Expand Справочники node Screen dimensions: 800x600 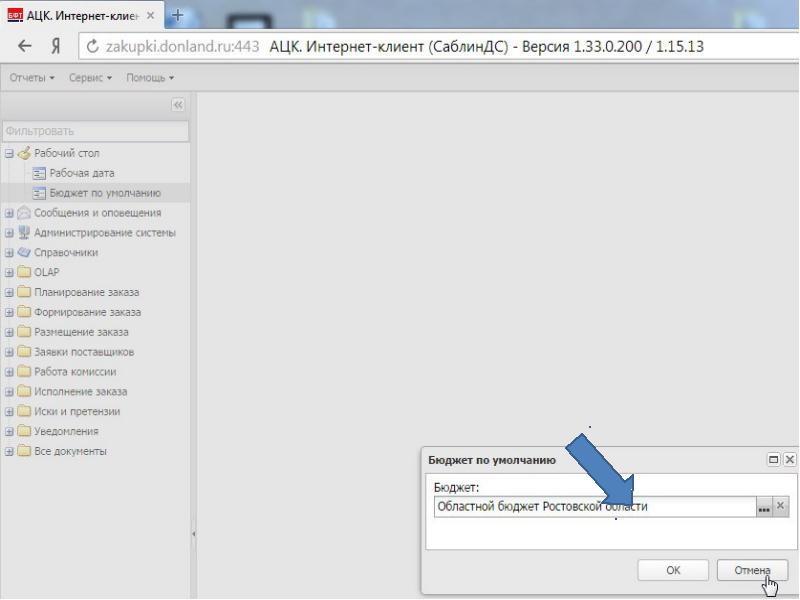[9, 253]
